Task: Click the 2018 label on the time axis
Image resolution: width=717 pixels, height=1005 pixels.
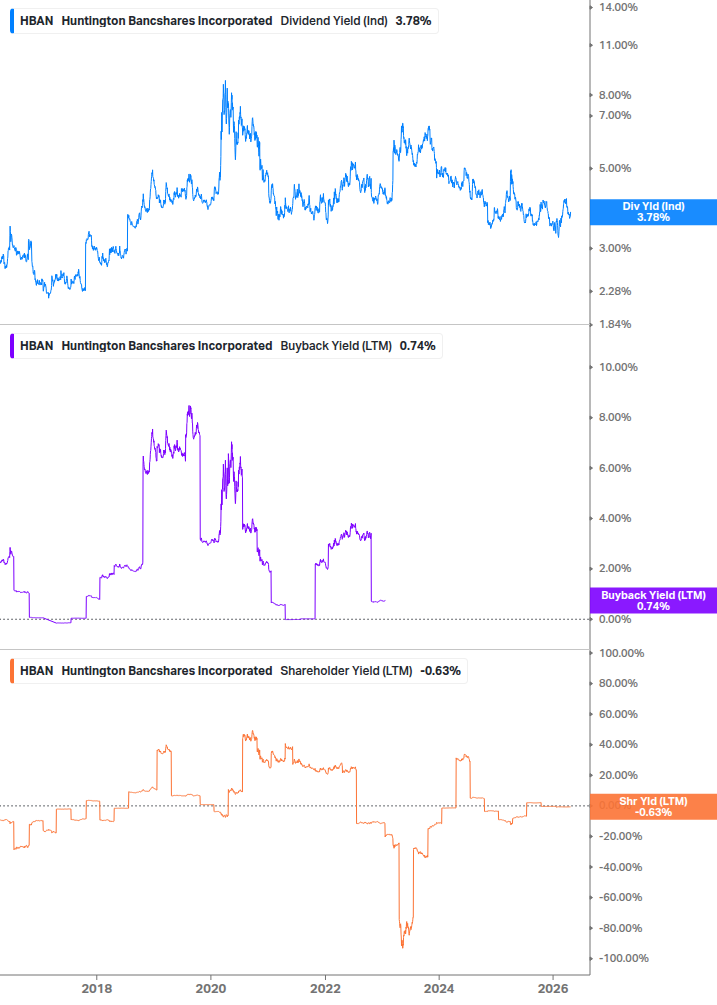Action: [x=97, y=988]
